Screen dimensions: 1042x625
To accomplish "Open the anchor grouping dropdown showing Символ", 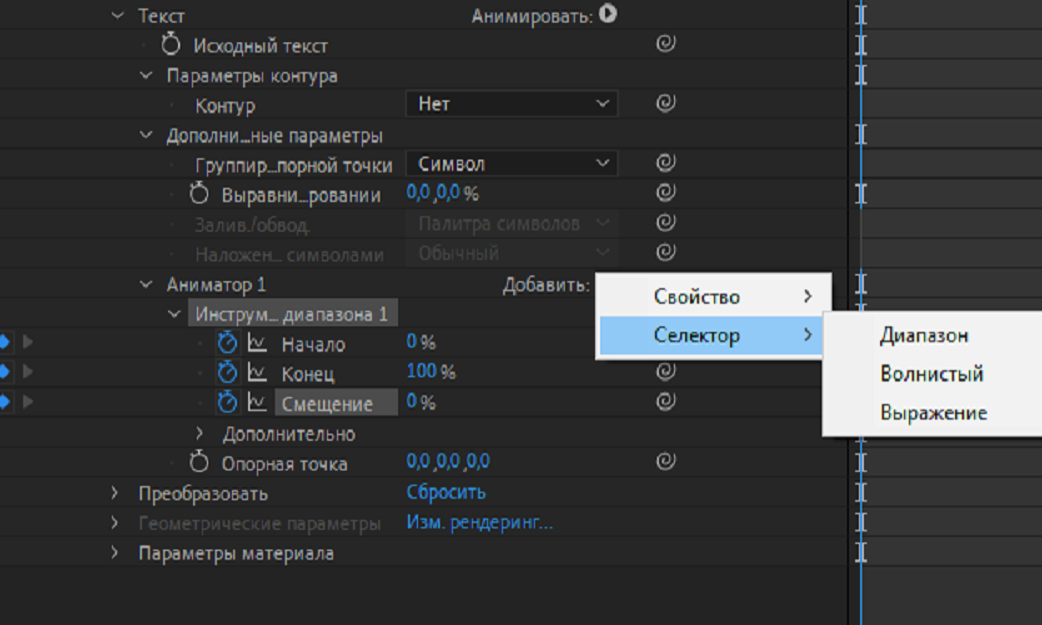I will (x=512, y=164).
